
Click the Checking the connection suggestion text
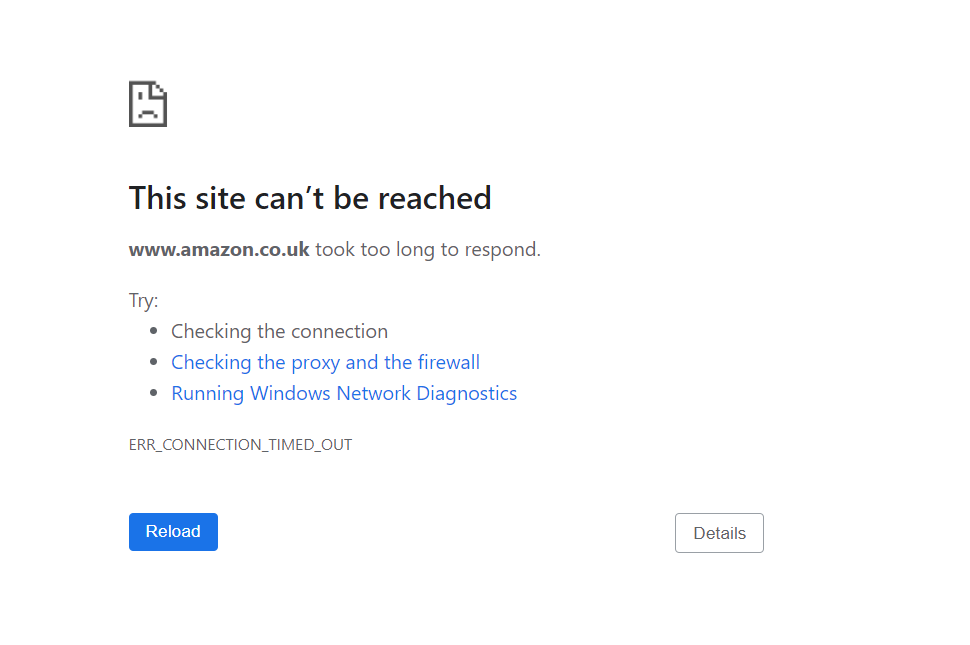pos(279,332)
